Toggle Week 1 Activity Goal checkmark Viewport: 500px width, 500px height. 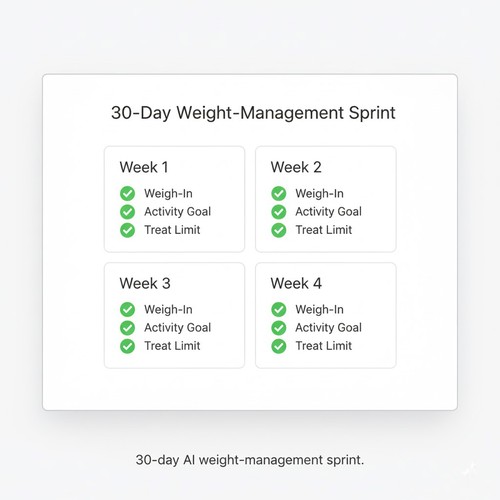127,212
